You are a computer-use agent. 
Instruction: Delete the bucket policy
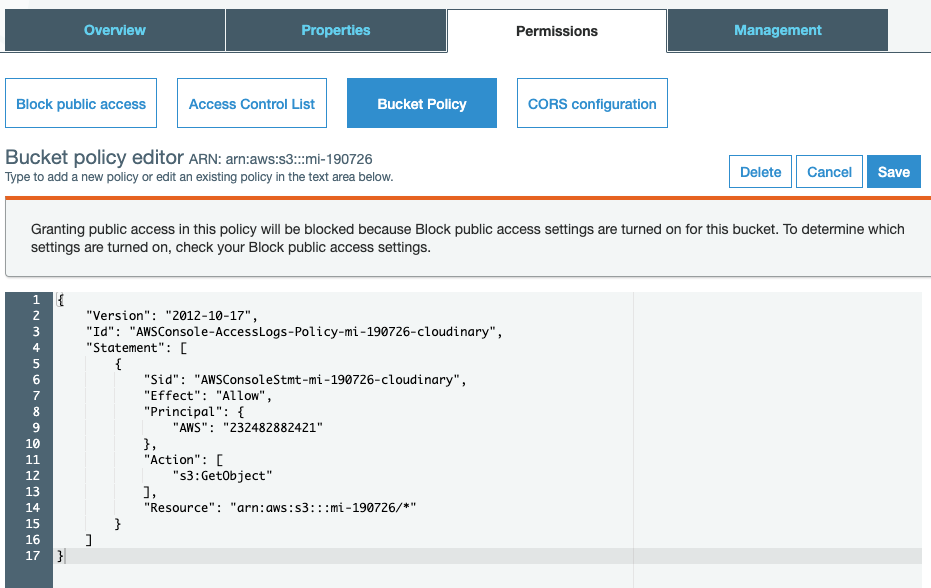pyautogui.click(x=760, y=172)
